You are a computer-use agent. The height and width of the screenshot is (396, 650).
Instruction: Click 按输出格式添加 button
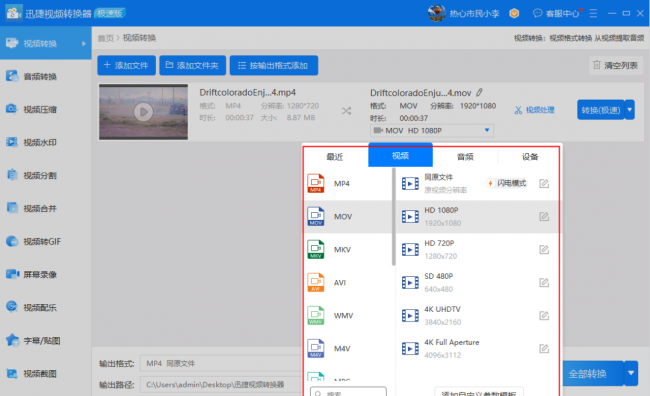[x=274, y=66]
